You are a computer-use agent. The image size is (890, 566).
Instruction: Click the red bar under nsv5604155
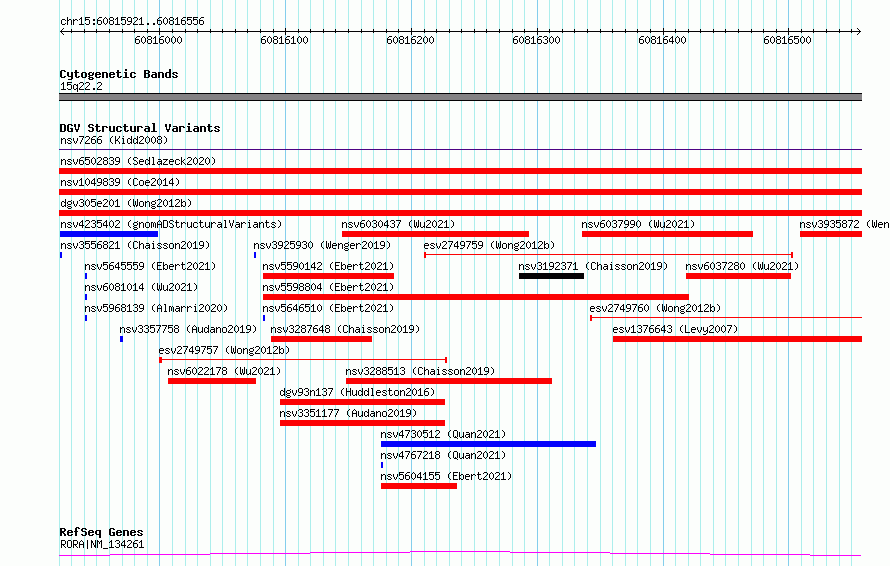tap(419, 486)
